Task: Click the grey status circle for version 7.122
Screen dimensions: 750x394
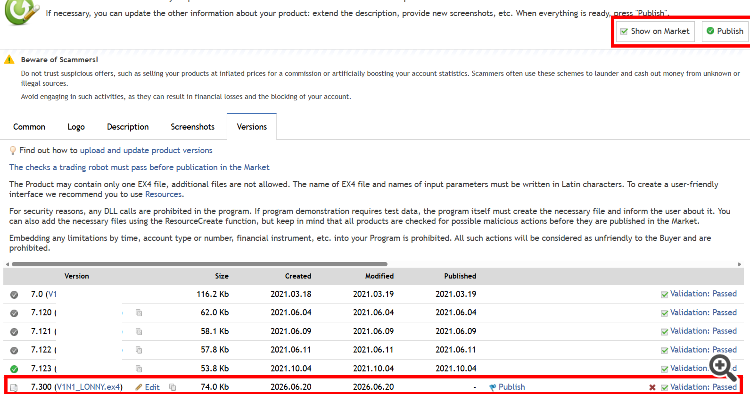Action: tap(14, 350)
